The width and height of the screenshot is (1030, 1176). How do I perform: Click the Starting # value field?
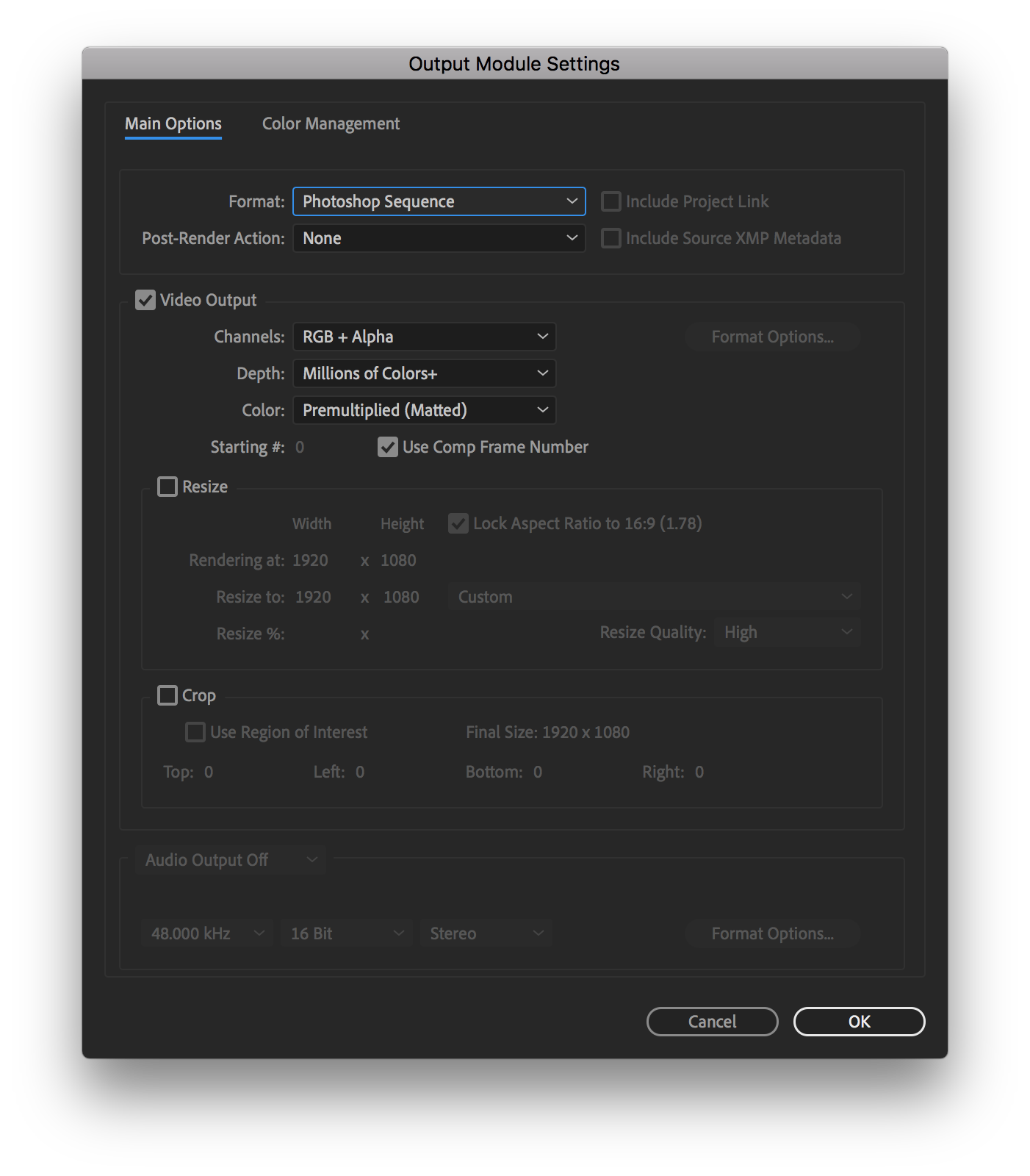[x=300, y=447]
